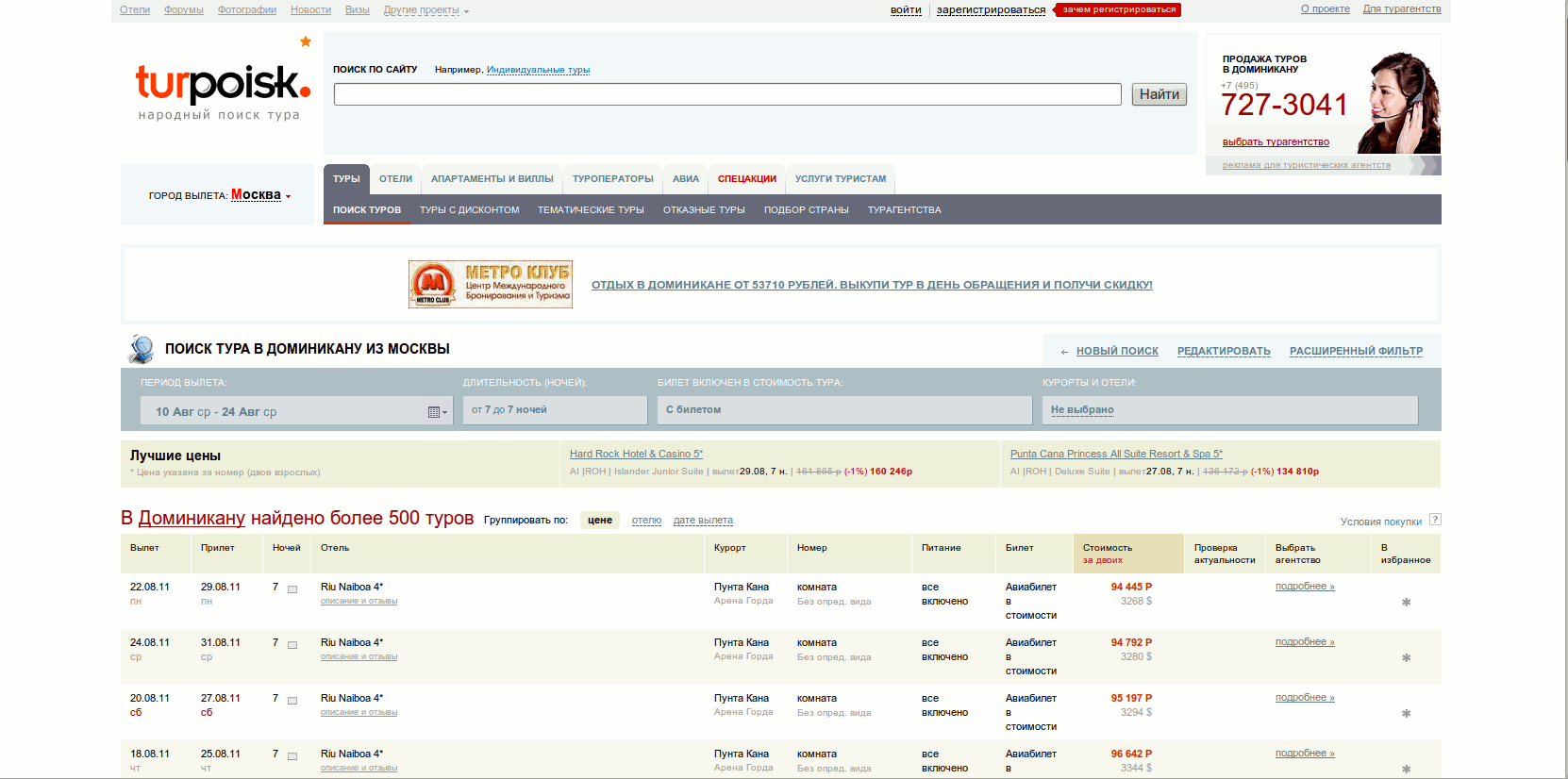
Task: Add the 18.08.11 Riu Naiboa tour to favorites
Action: (x=1406, y=769)
